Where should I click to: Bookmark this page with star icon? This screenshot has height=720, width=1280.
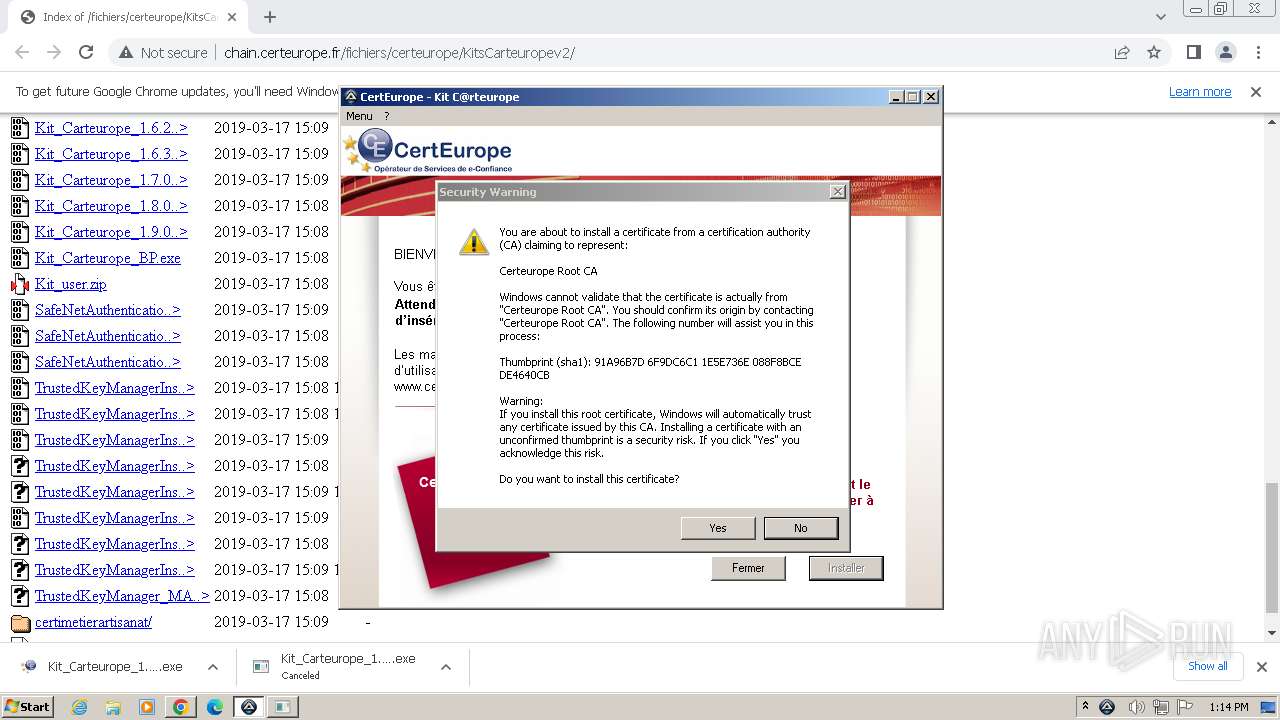(1154, 52)
